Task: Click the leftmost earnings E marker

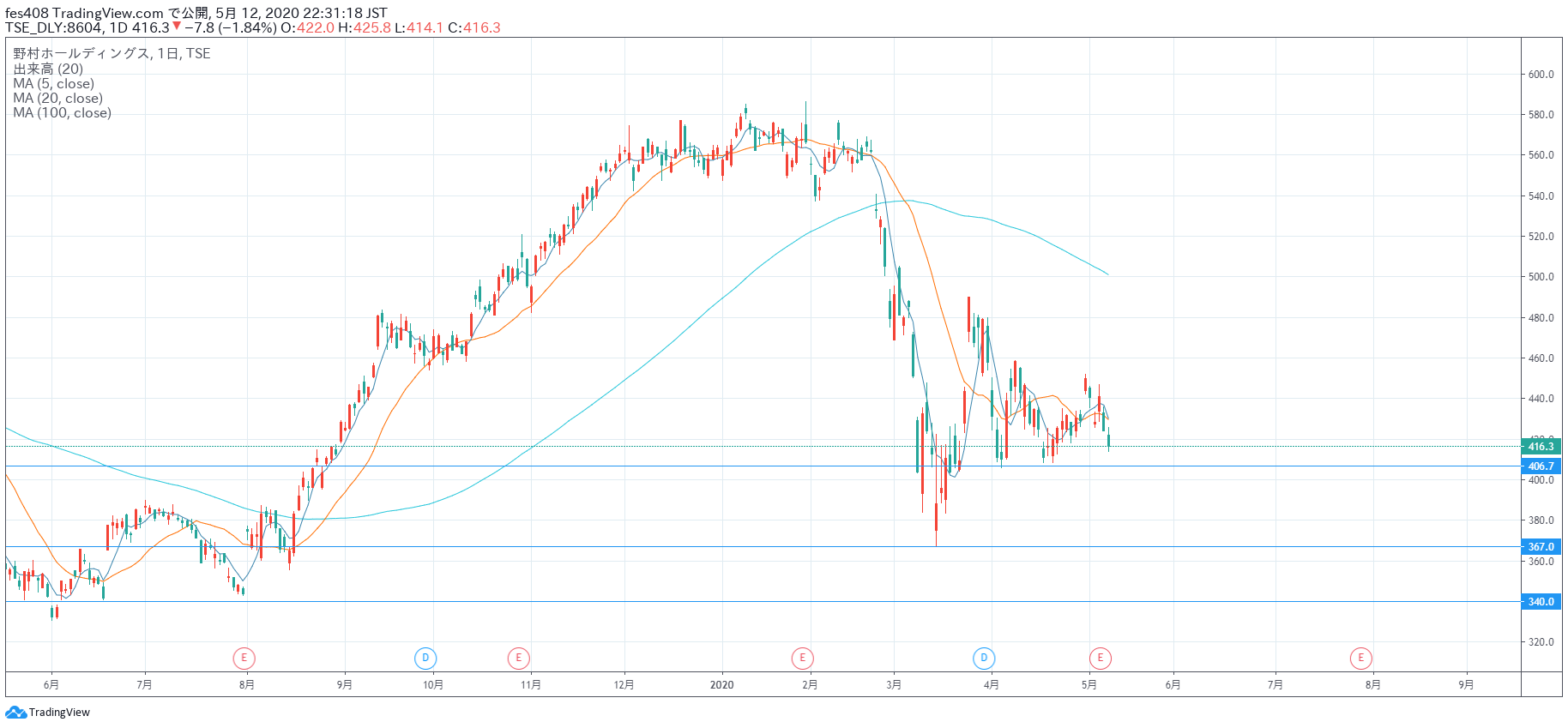Action: [244, 659]
